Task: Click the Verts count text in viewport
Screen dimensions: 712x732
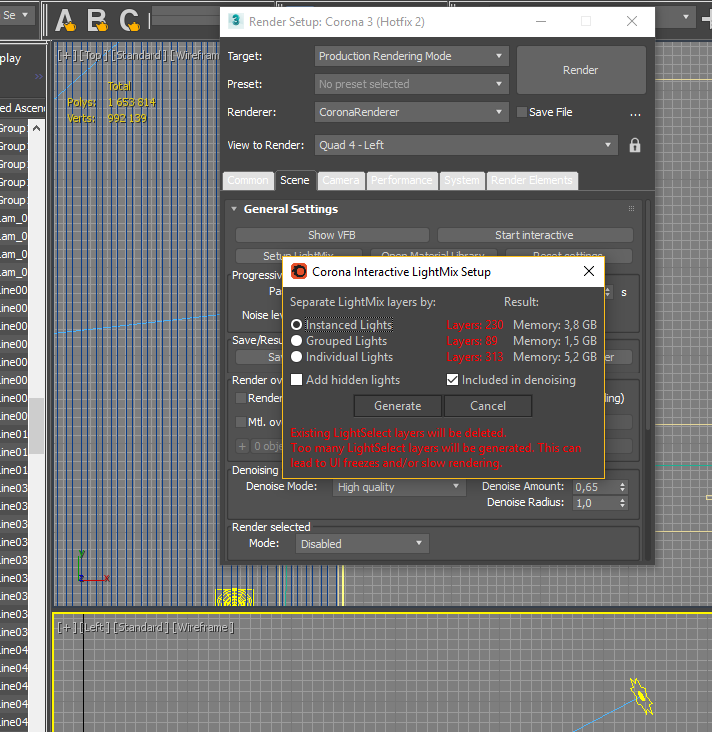Action: pos(107,118)
